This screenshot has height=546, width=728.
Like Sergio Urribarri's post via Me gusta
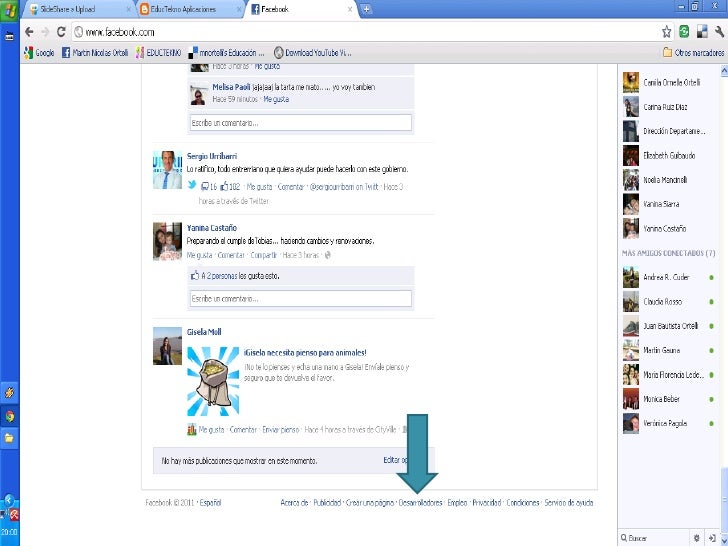(259, 187)
